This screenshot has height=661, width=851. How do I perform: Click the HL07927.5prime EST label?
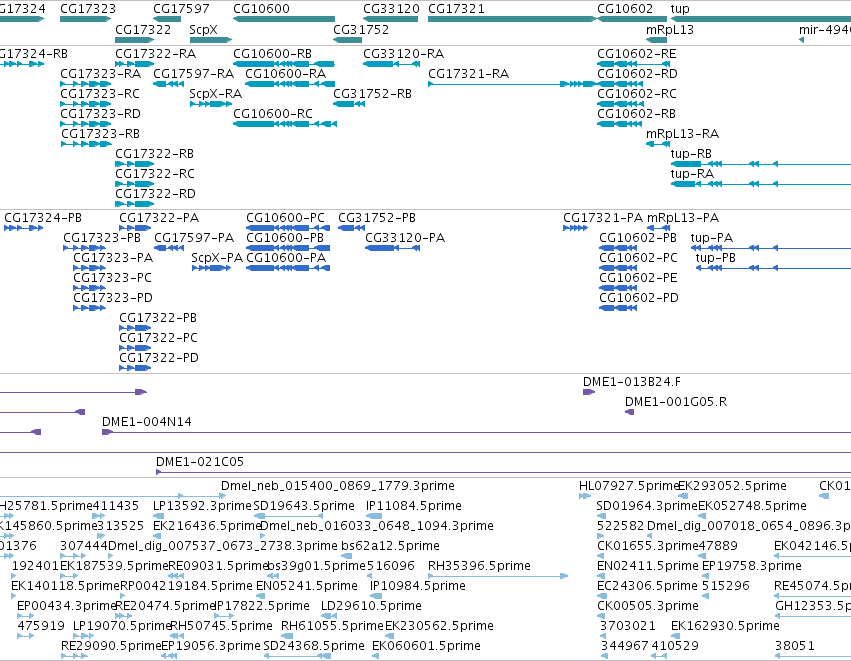click(630, 486)
